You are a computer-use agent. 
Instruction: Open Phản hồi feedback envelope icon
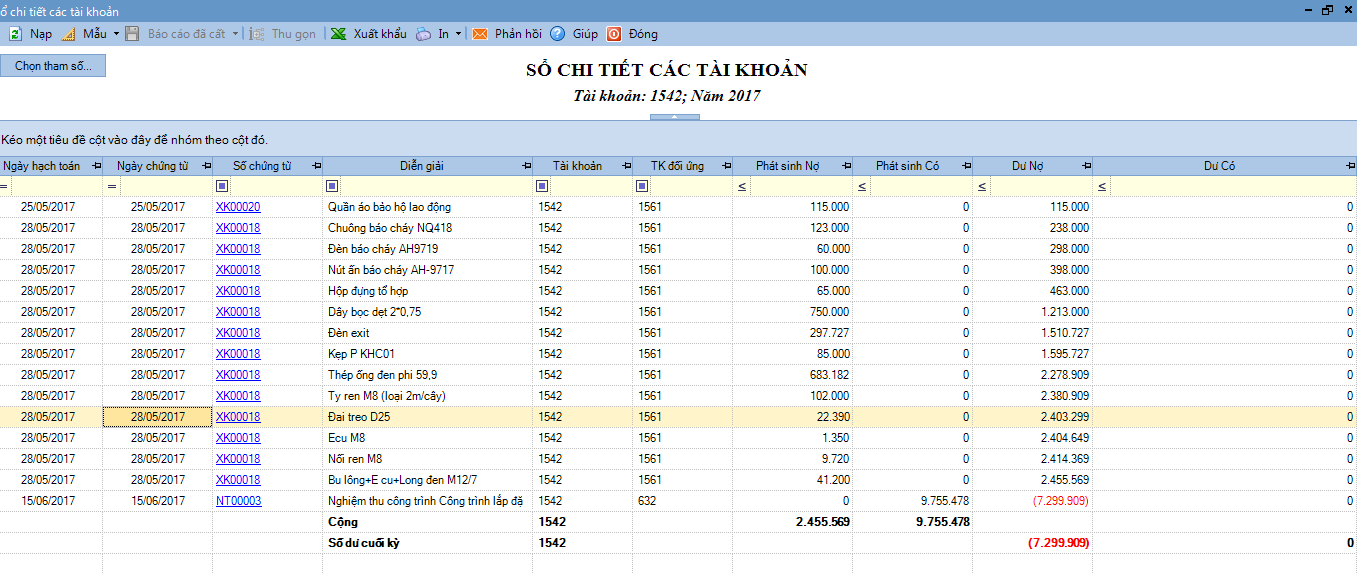(x=480, y=34)
